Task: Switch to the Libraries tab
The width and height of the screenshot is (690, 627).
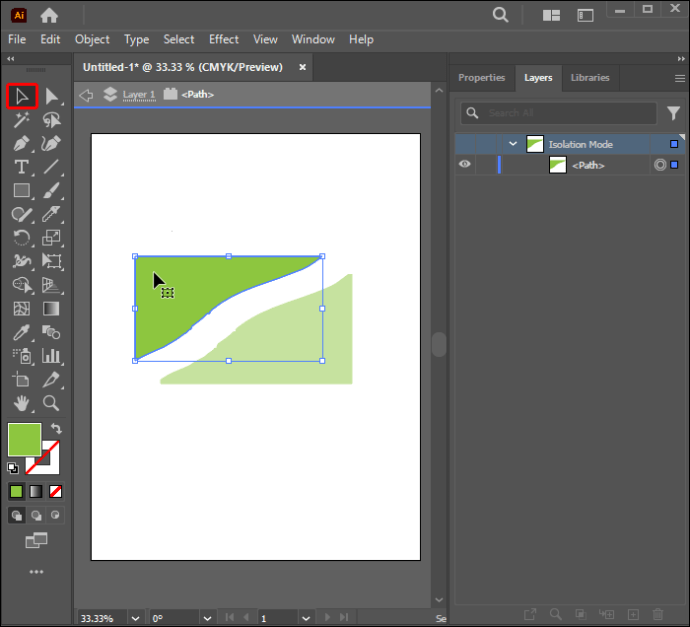Action: 590,77
